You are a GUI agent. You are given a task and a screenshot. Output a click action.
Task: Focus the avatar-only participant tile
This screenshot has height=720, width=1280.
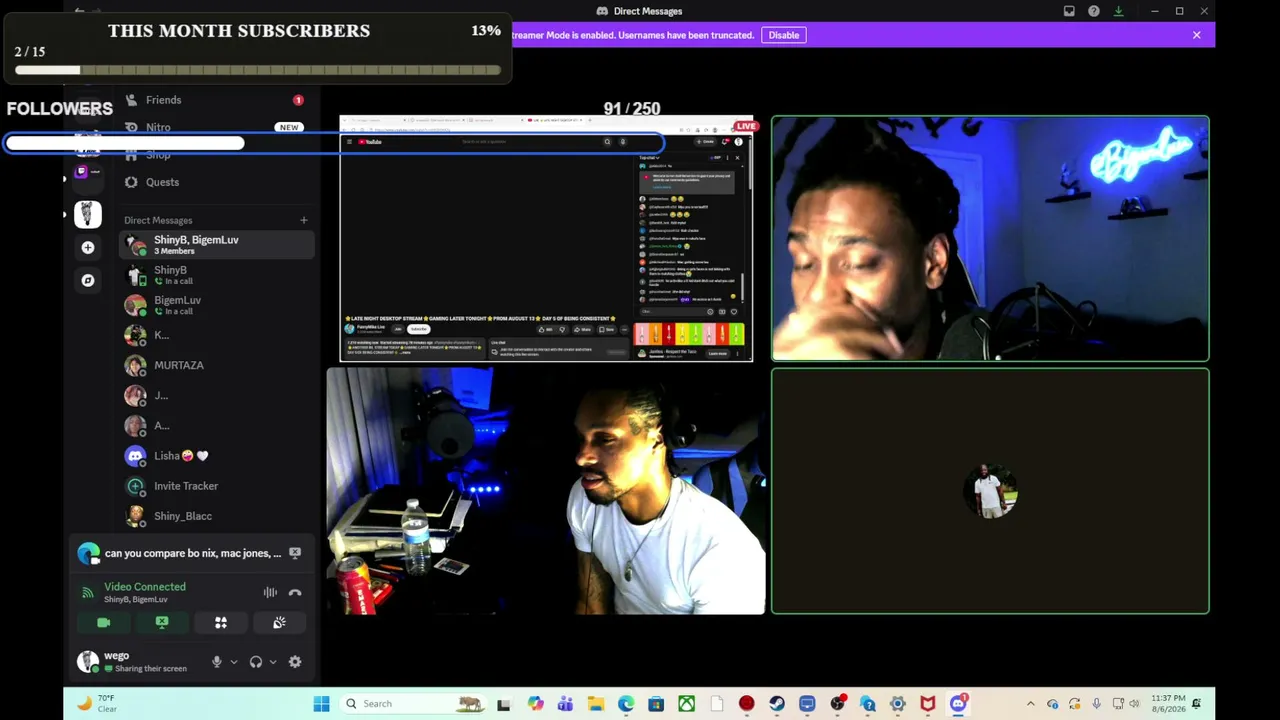click(x=990, y=491)
